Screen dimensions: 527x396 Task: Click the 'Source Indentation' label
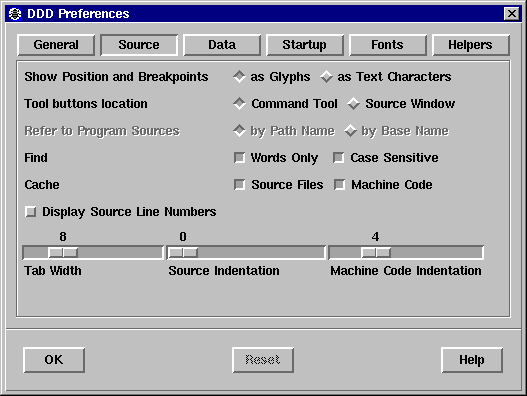point(224,271)
